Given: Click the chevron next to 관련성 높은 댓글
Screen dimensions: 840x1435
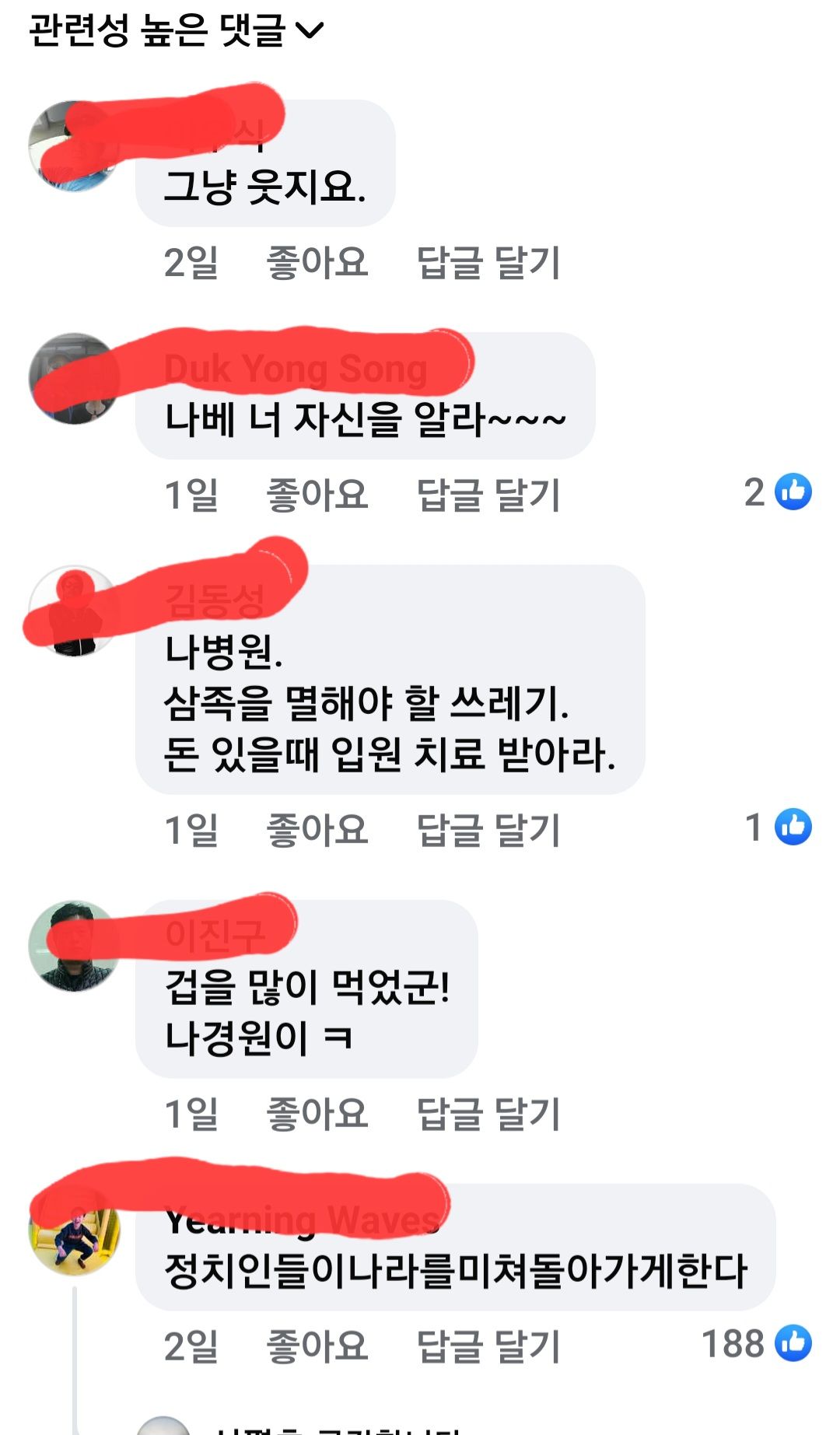Looking at the screenshot, I should 310,31.
